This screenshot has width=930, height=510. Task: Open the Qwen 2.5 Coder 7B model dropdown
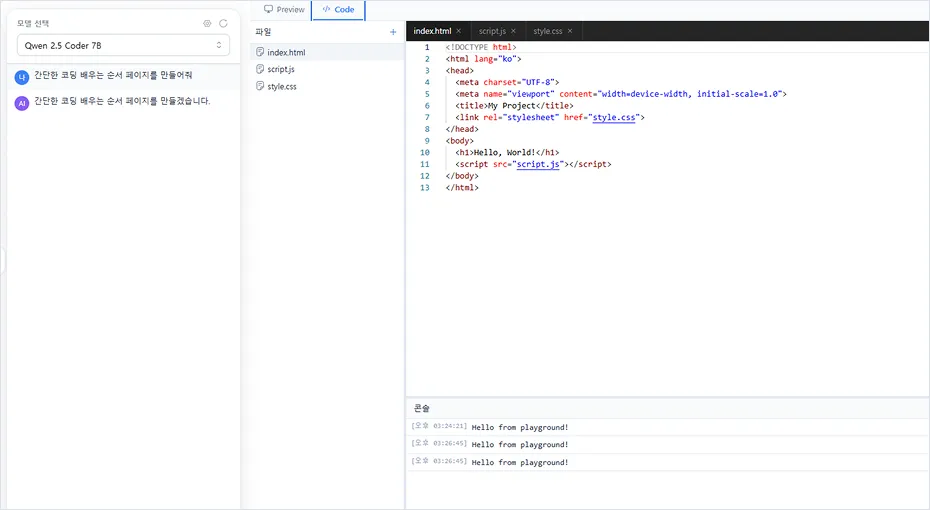click(123, 45)
